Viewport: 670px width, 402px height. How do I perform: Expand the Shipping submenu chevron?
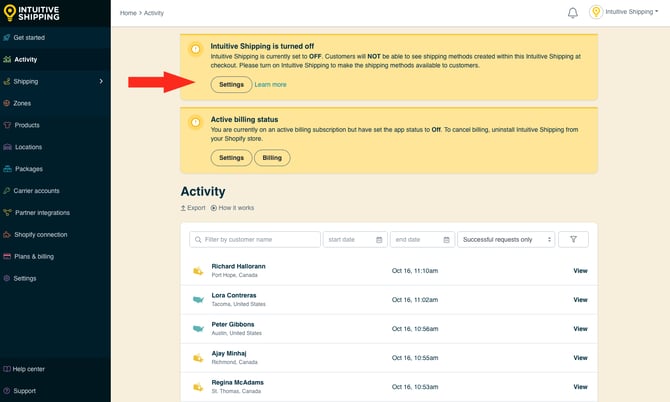pyautogui.click(x=101, y=81)
